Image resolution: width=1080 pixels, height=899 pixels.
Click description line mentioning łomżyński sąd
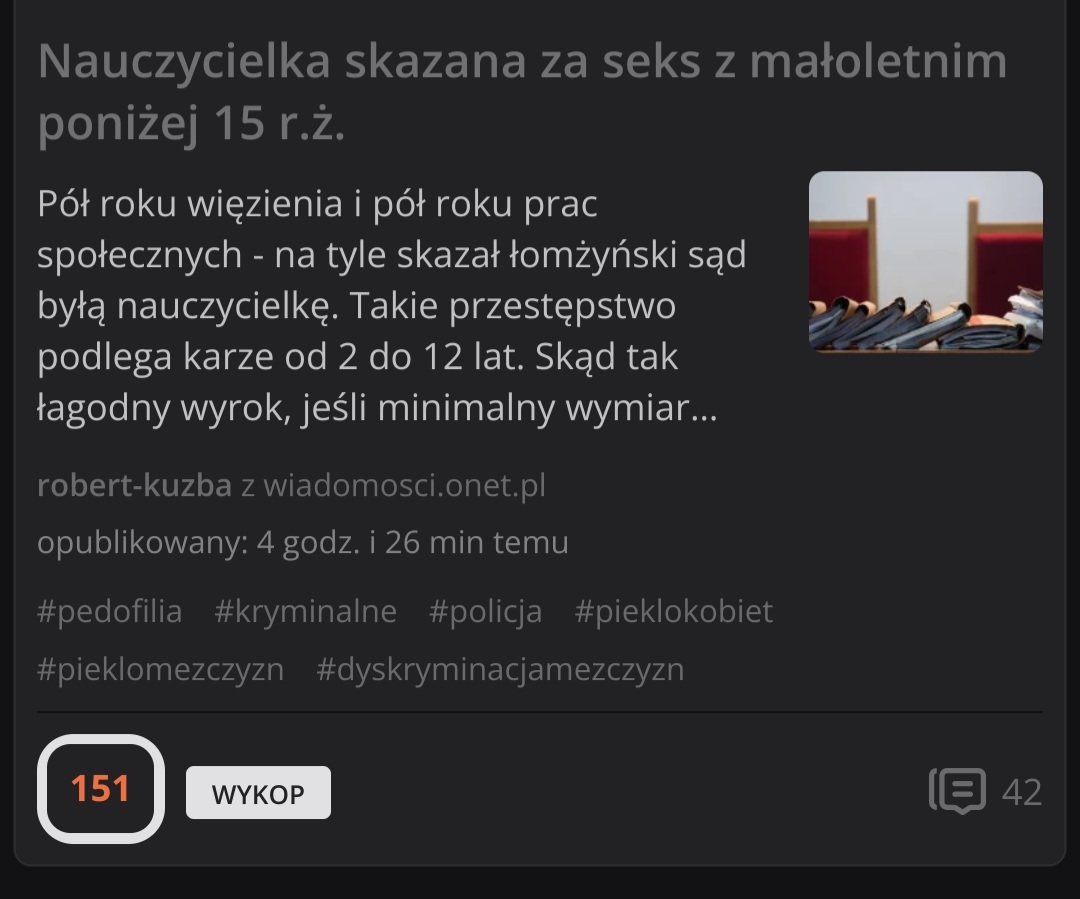tap(392, 255)
